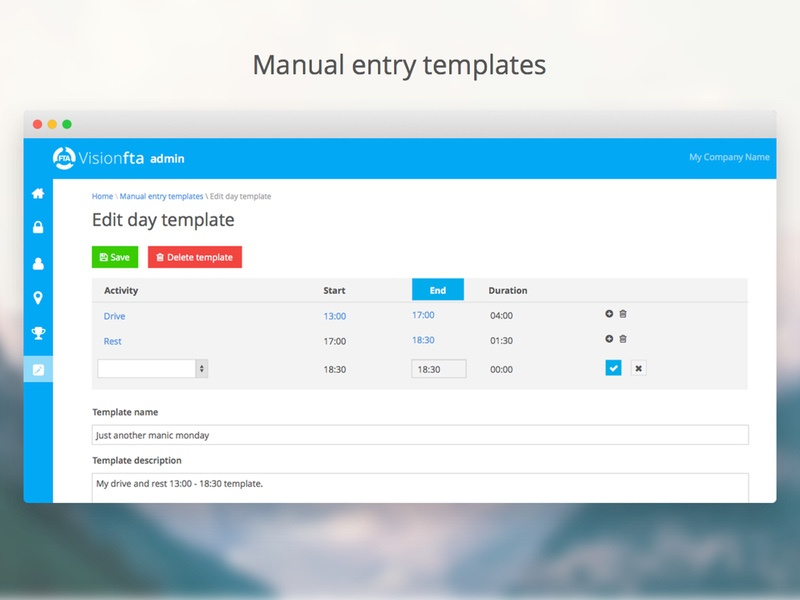Delete the Rest row via trash icon

[624, 341]
